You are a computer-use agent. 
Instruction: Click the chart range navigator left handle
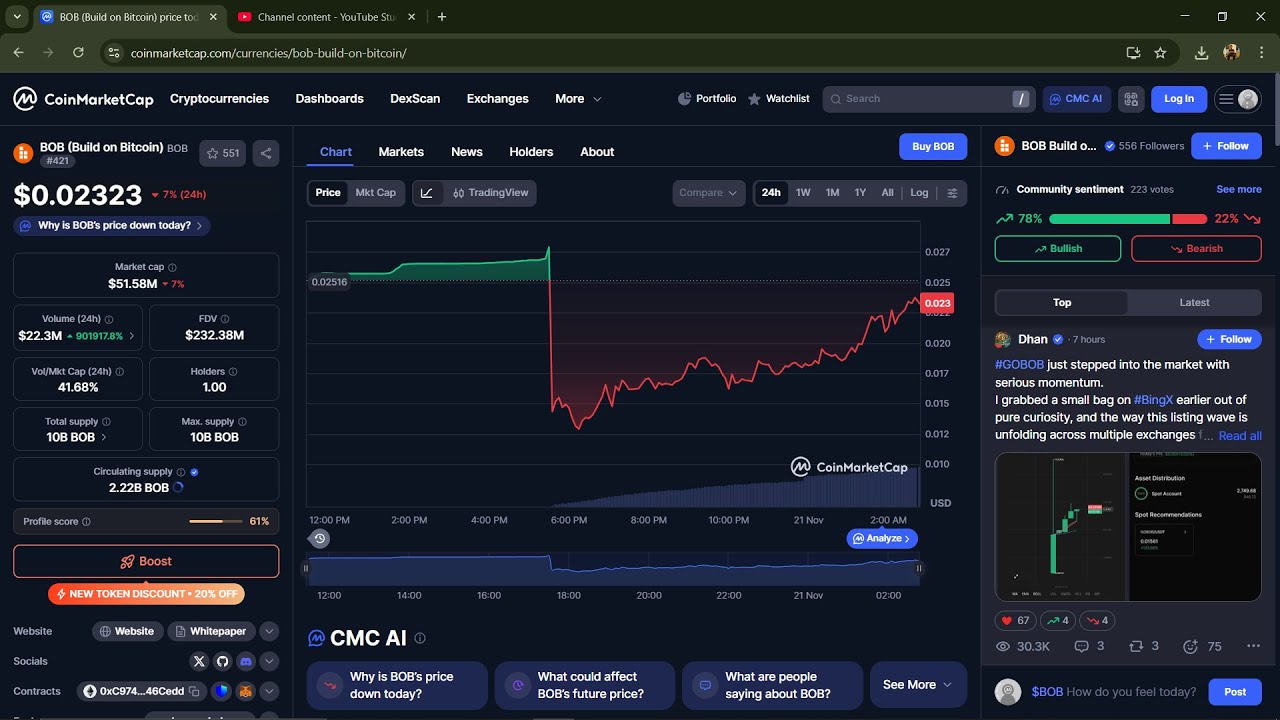[306, 569]
